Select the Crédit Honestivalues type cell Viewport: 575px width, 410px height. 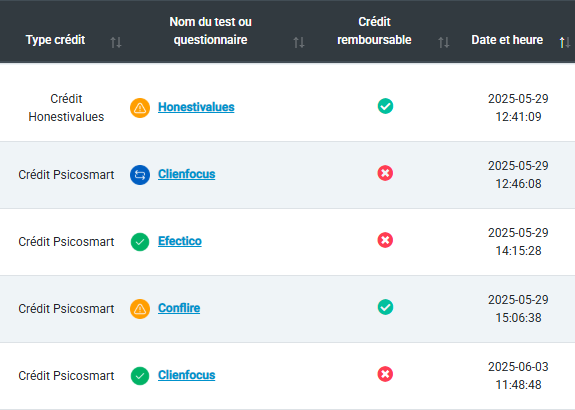66,108
